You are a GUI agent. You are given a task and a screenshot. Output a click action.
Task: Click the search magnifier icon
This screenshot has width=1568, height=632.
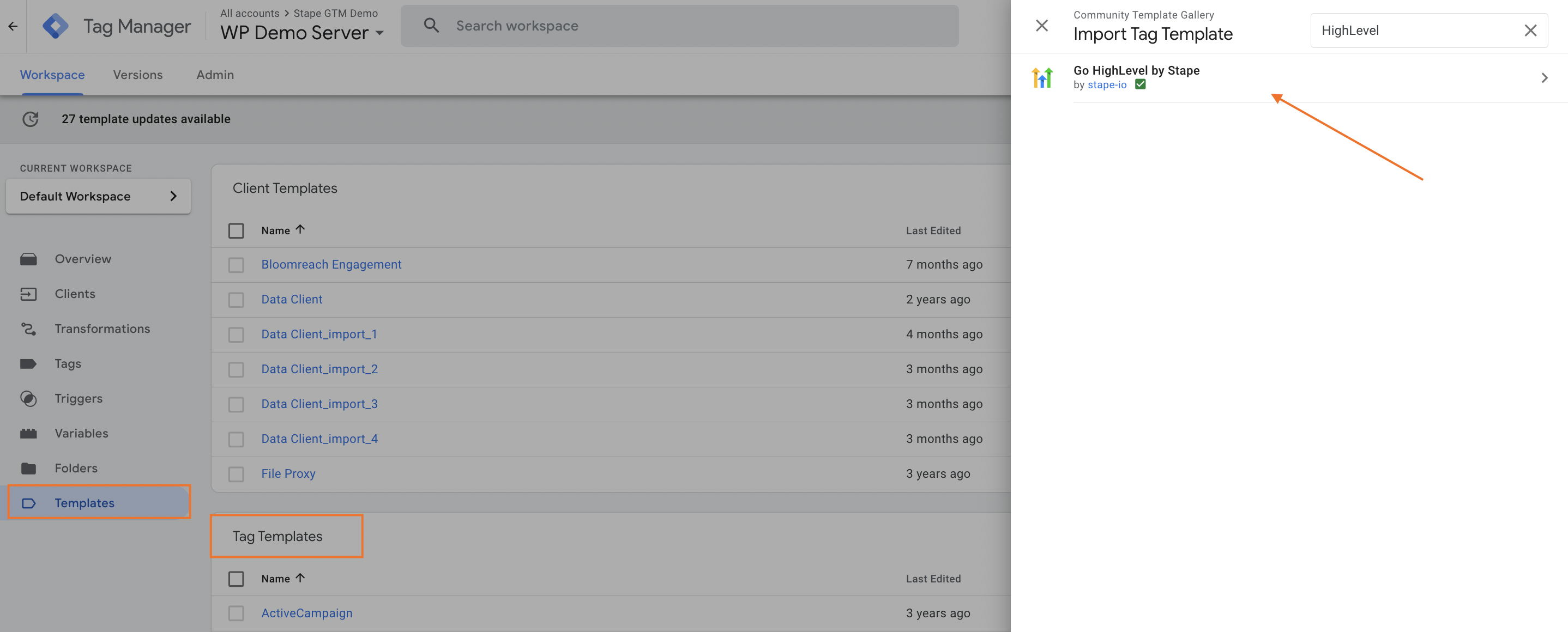[x=431, y=26]
